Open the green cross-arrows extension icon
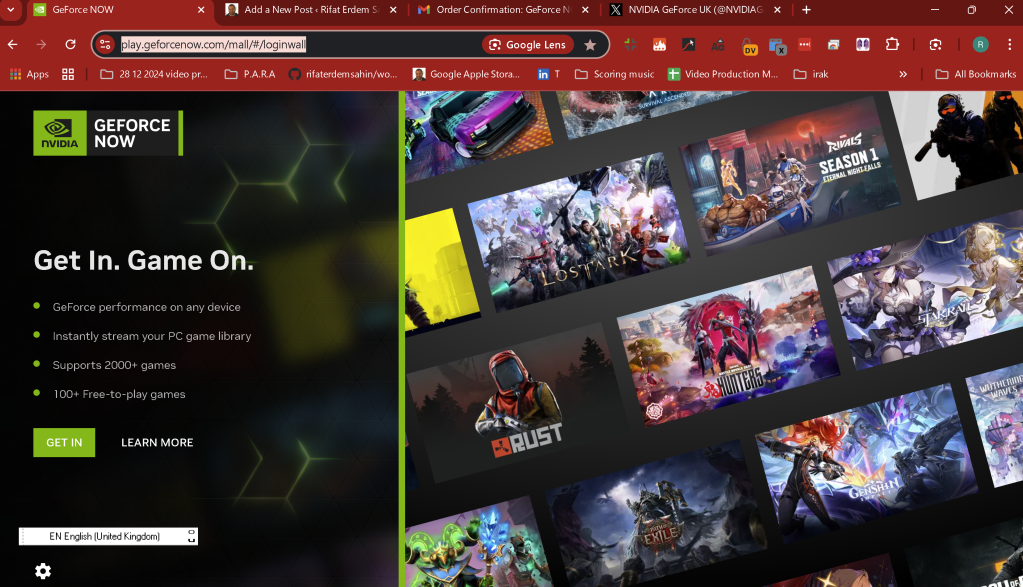Image resolution: width=1023 pixels, height=587 pixels. point(630,44)
